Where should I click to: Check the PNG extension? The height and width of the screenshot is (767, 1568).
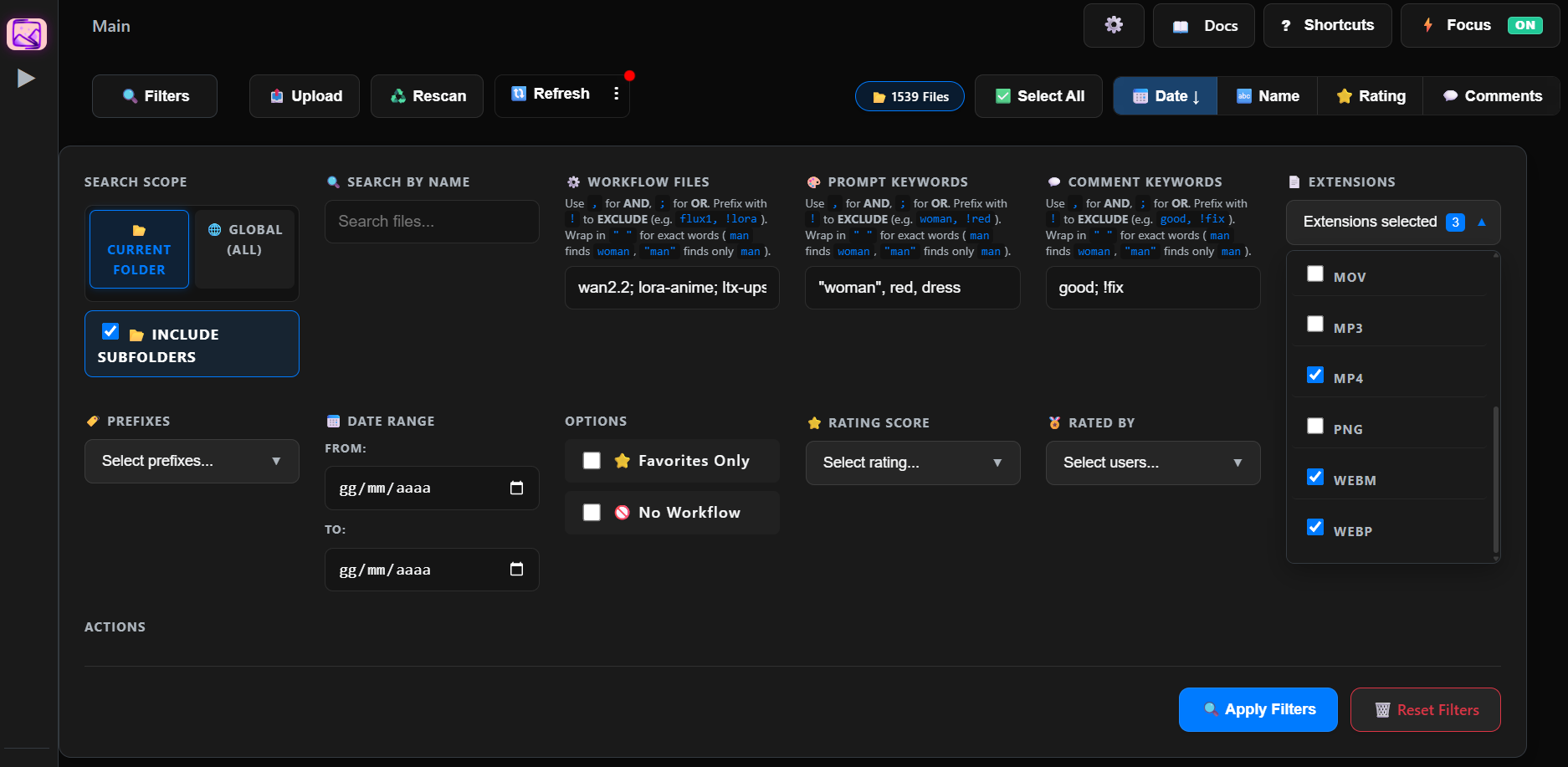point(1315,426)
